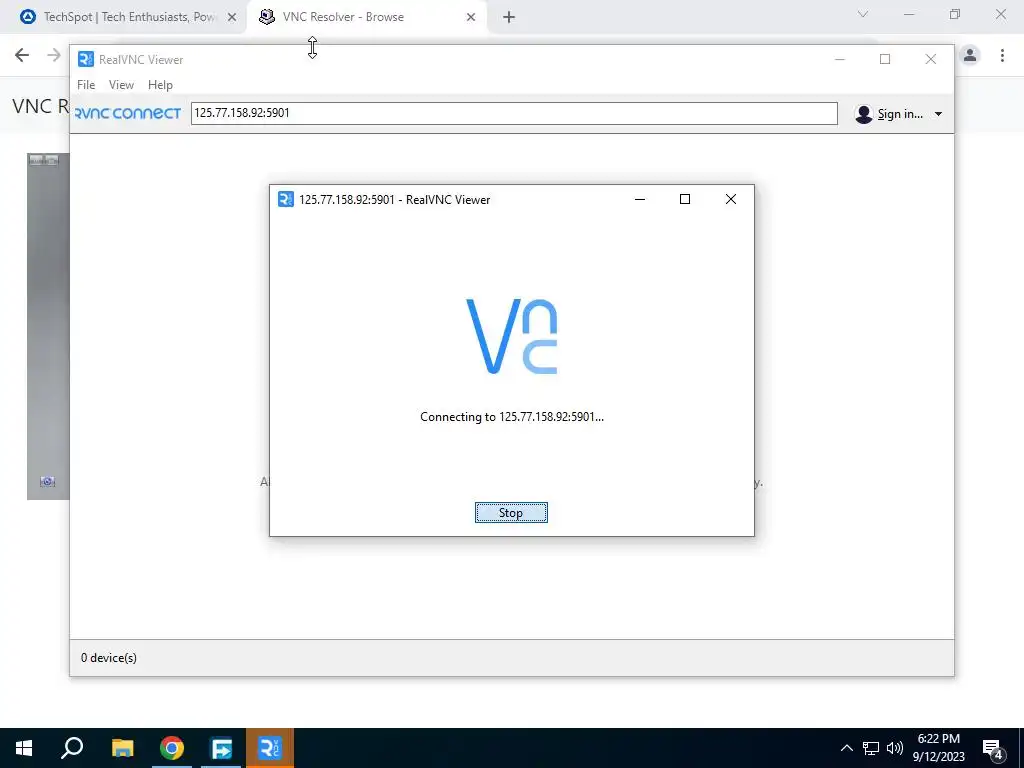
Task: Close the VNC Resolver browser tab
Action: pyautogui.click(x=471, y=17)
